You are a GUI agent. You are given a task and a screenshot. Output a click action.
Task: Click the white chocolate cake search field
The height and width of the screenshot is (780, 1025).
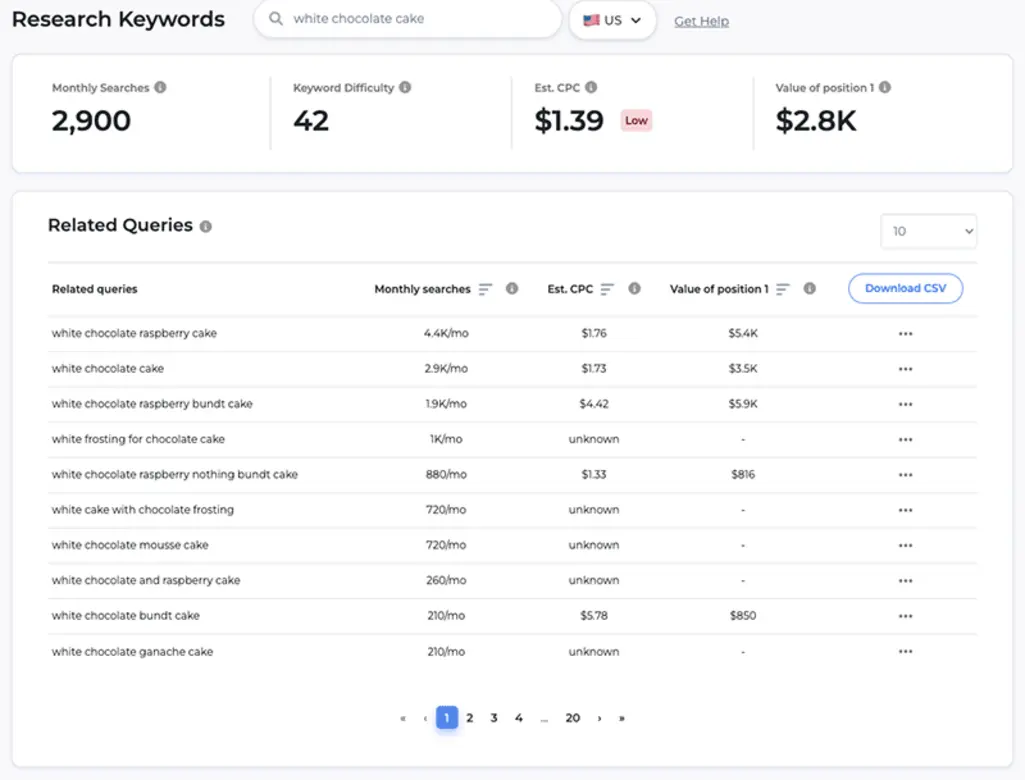[x=410, y=19]
